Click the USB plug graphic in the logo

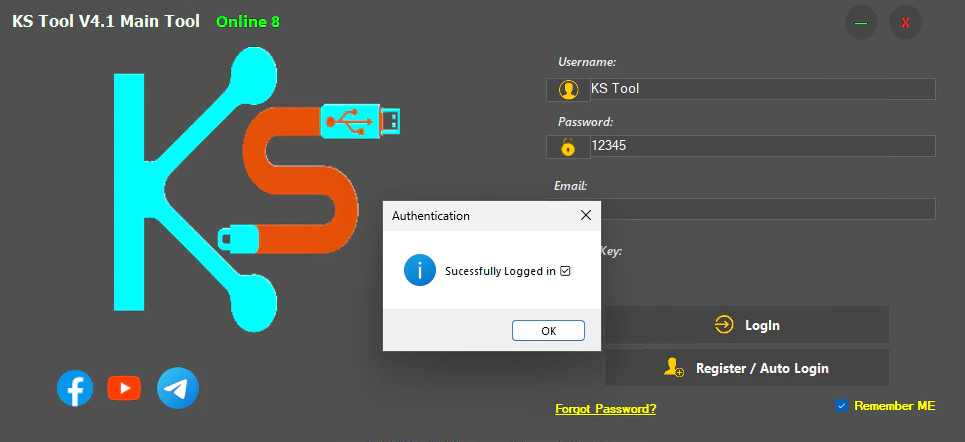tap(363, 121)
